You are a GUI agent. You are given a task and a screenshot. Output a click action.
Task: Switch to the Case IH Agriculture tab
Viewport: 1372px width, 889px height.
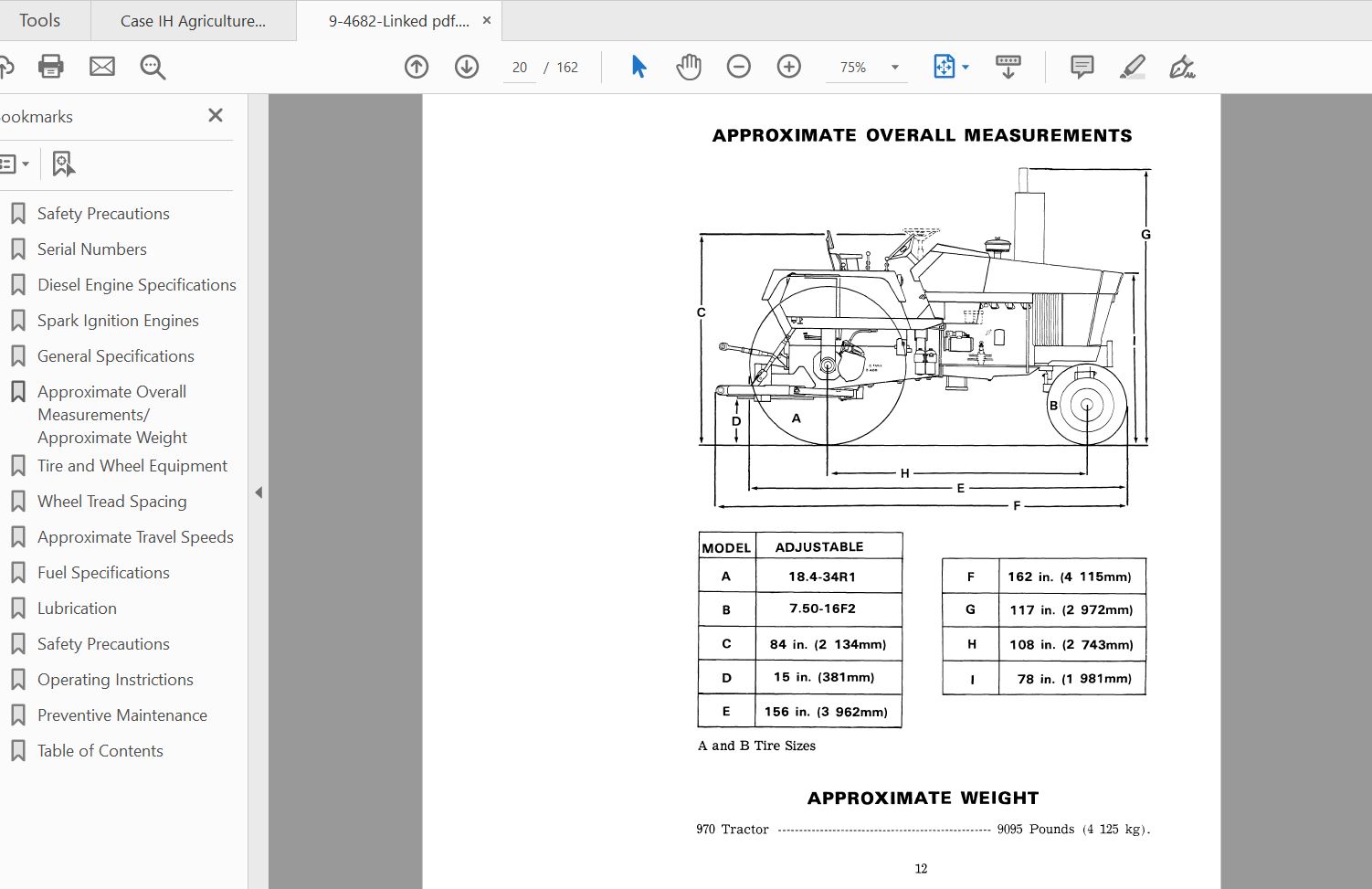point(193,19)
